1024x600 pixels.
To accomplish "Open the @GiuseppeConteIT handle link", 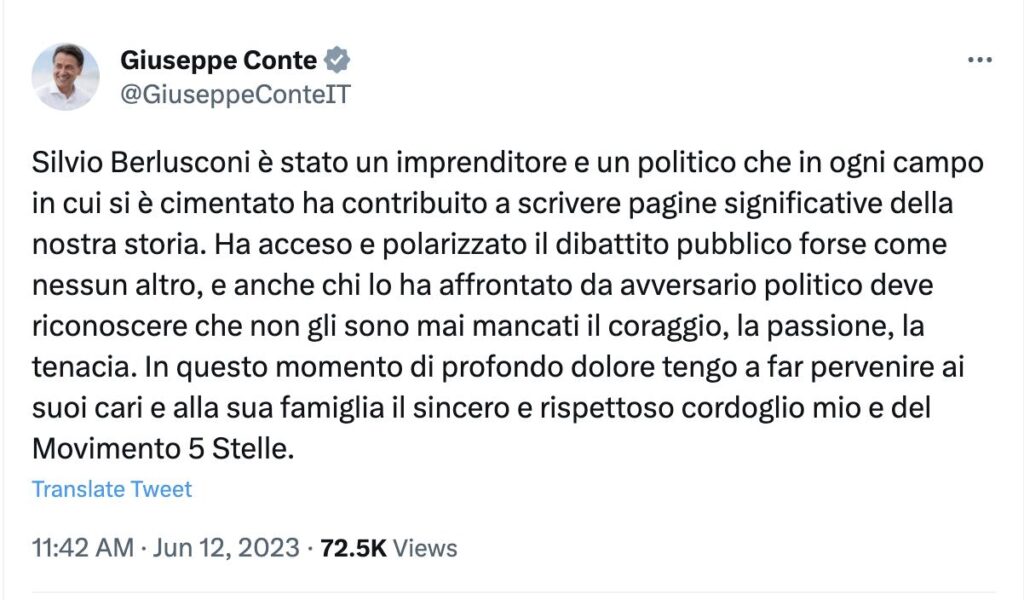I will click(235, 93).
